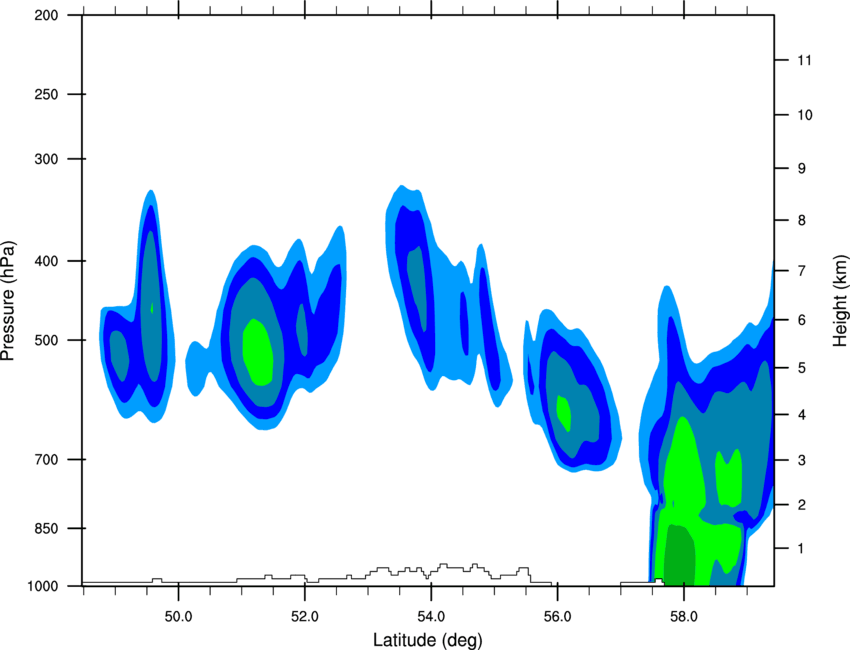
Task: Click the 52.0 latitude label
Action: coord(305,617)
